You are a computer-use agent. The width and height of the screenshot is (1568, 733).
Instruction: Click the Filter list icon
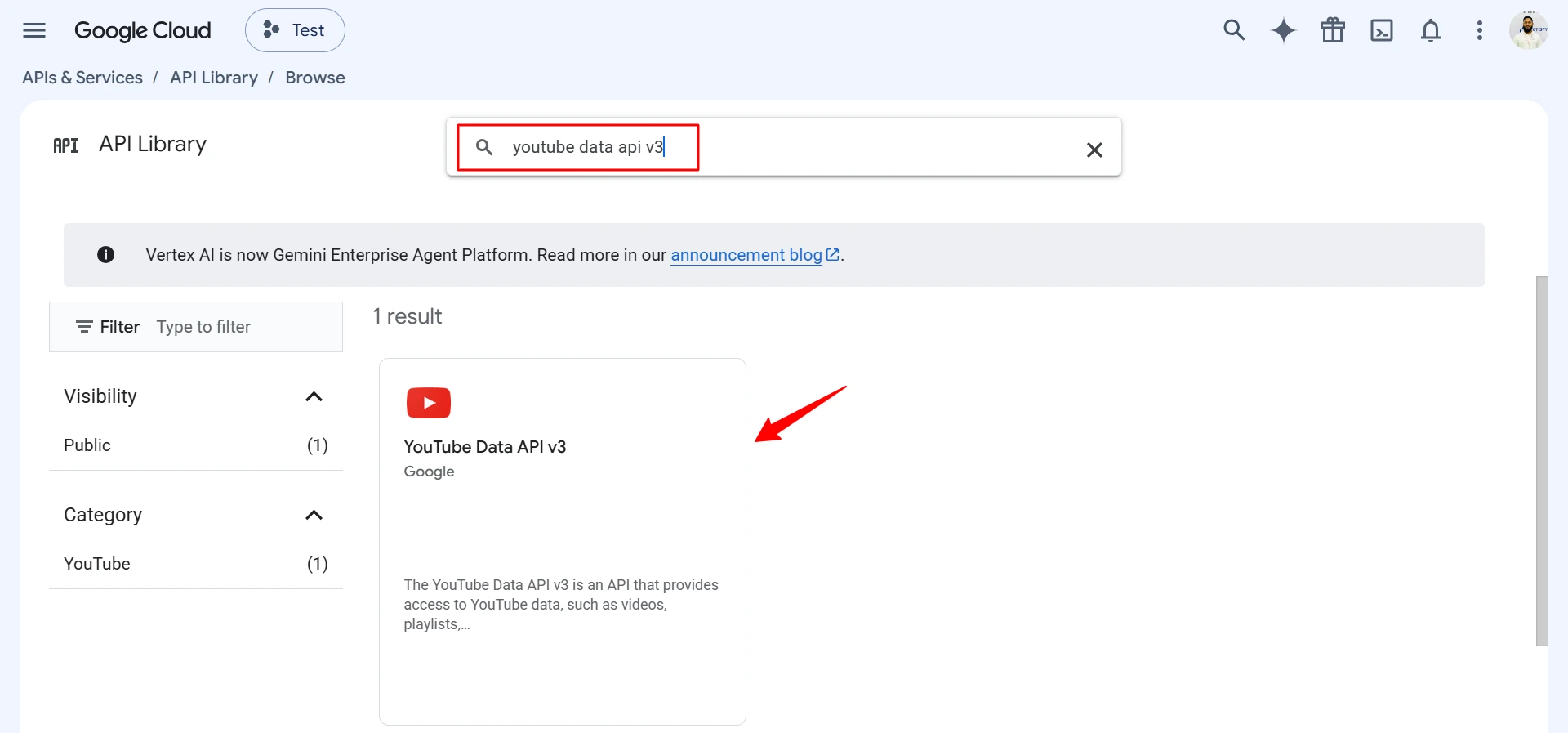tap(83, 327)
